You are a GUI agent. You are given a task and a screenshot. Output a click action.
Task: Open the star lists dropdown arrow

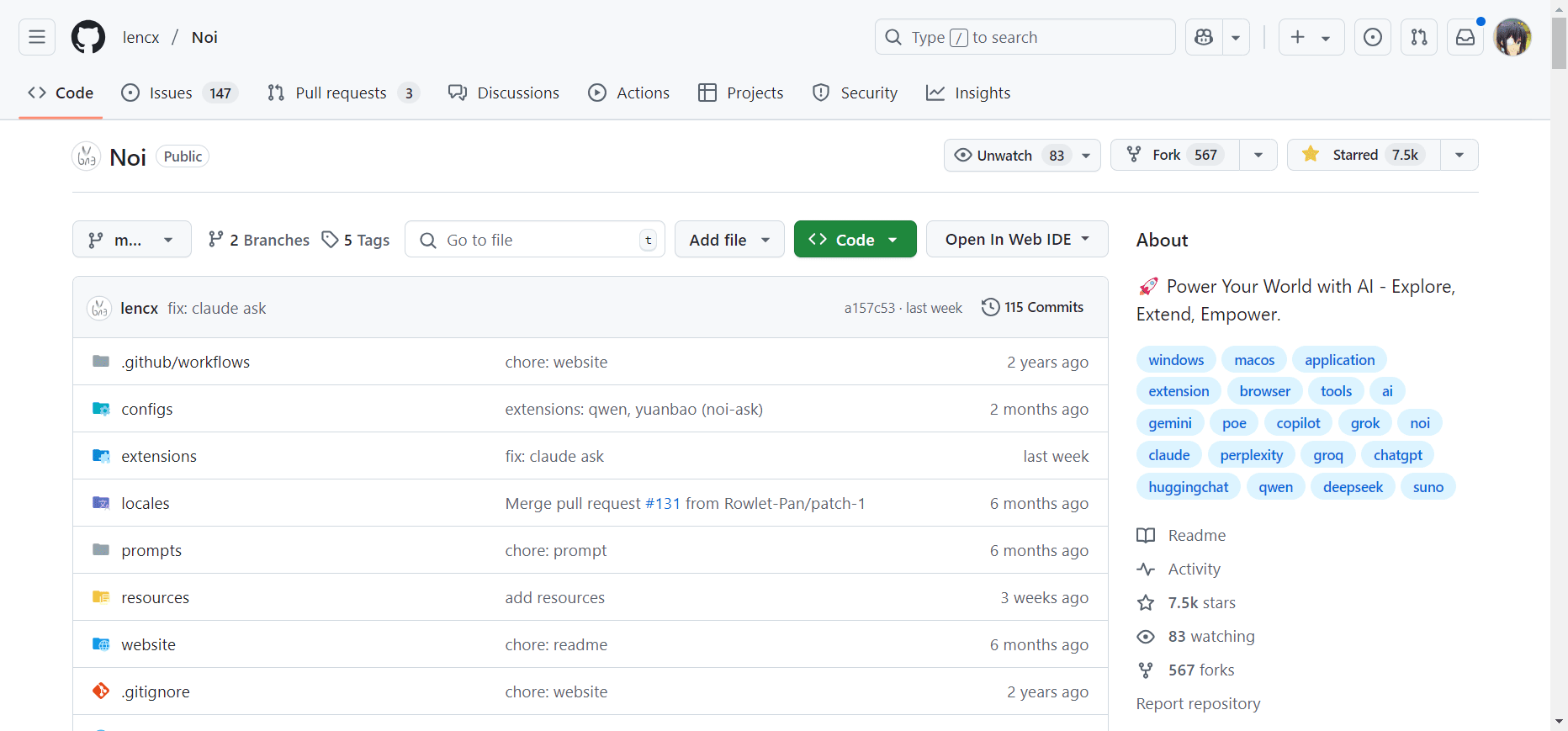tap(1459, 155)
